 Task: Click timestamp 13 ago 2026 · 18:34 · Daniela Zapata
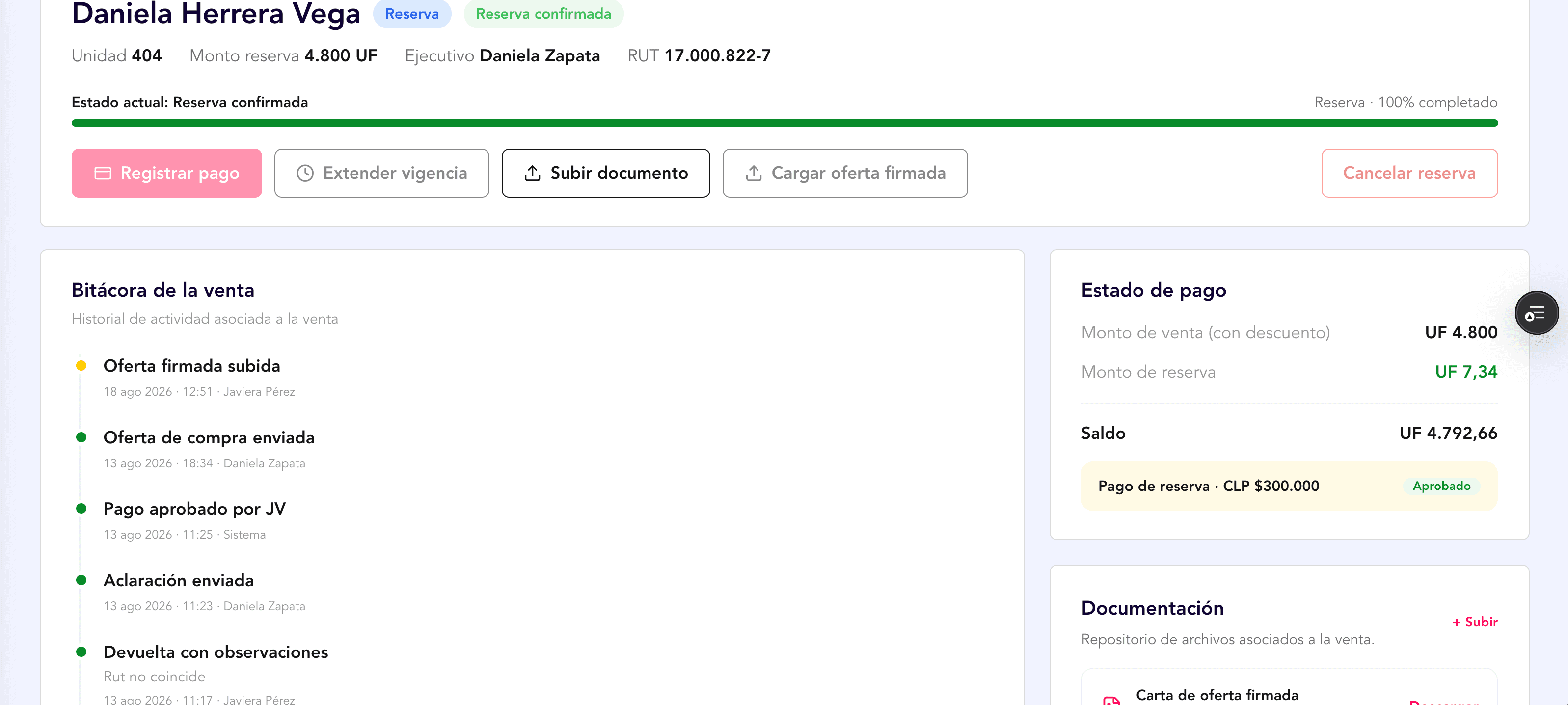click(205, 463)
